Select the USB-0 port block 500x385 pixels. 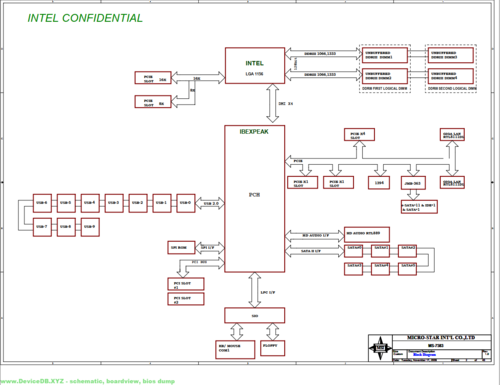[186, 203]
